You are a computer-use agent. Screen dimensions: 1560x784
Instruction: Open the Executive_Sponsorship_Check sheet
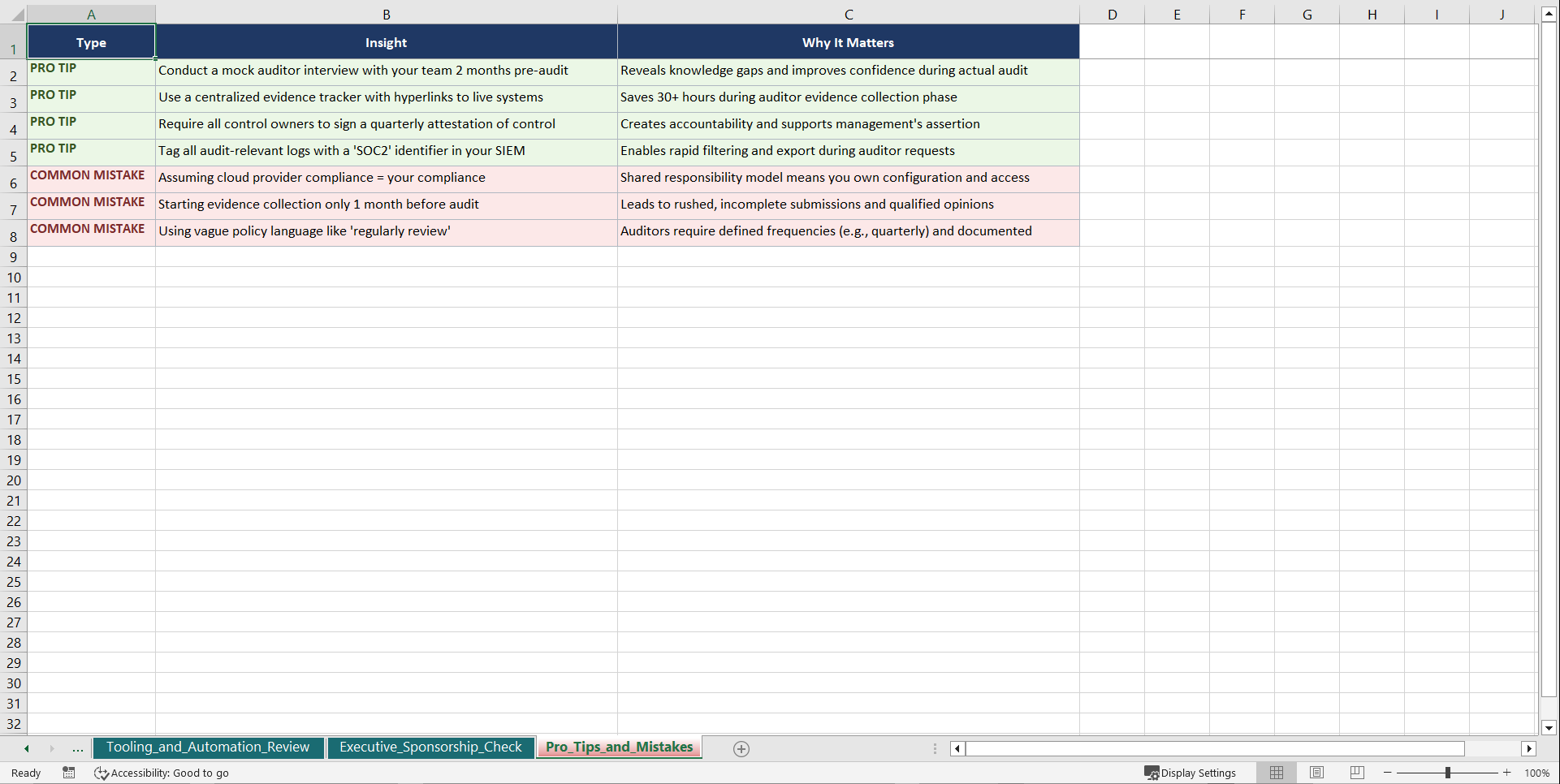tap(430, 747)
